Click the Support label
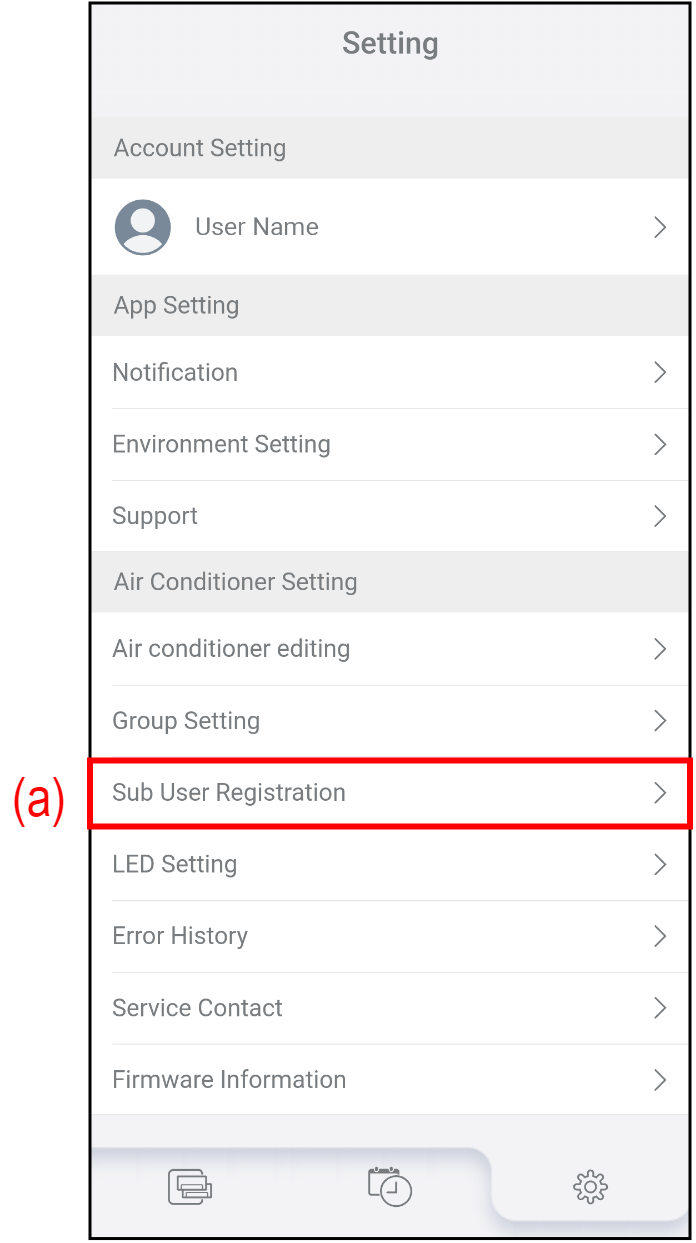 [155, 516]
